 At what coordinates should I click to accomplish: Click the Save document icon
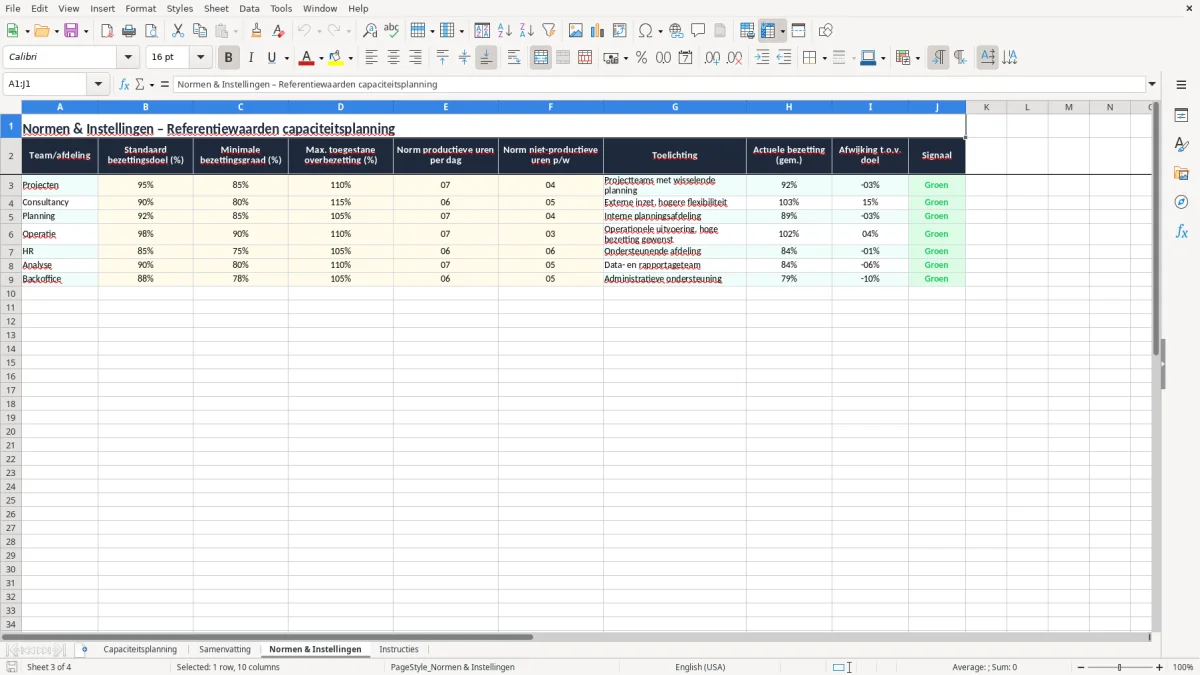coord(71,31)
